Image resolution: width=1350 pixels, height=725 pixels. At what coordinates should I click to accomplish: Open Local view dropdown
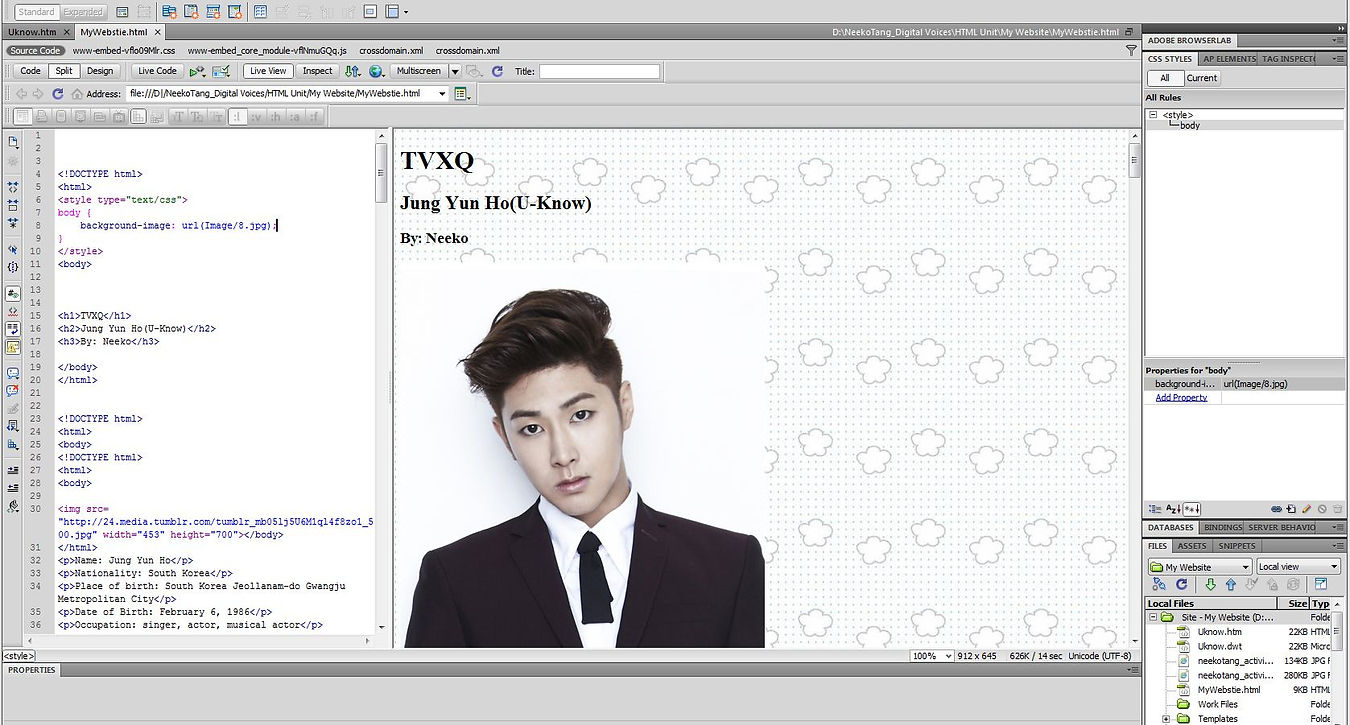(x=1298, y=567)
